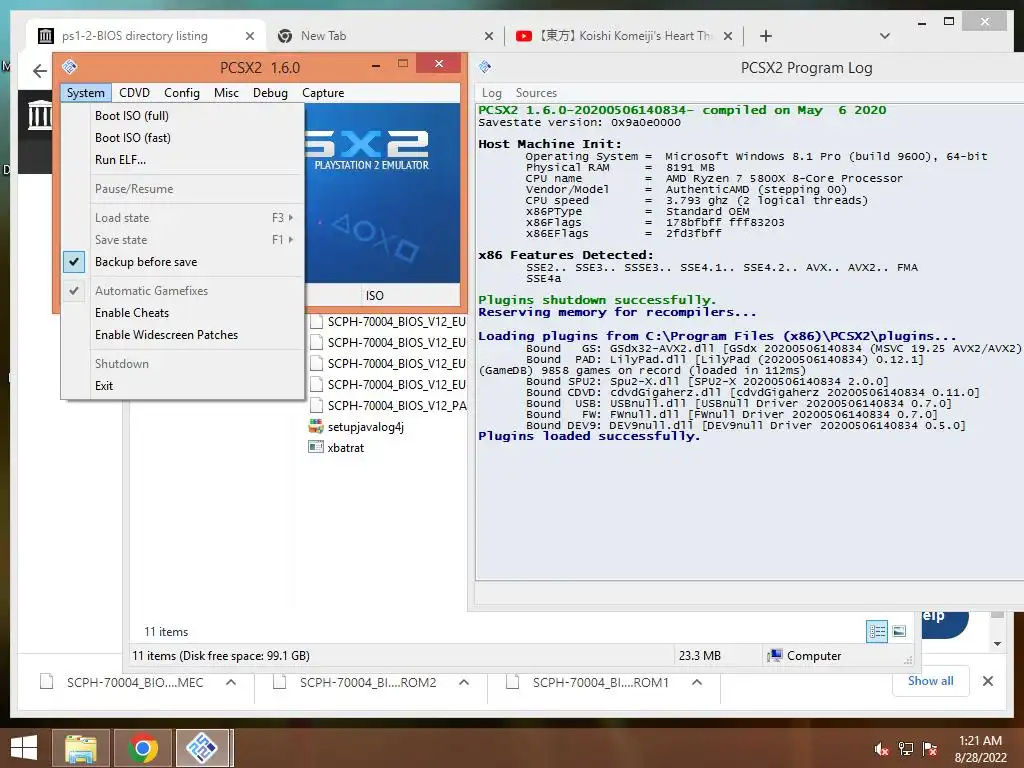
Task: Open the setupjavalog4j file icon
Action: 316,426
